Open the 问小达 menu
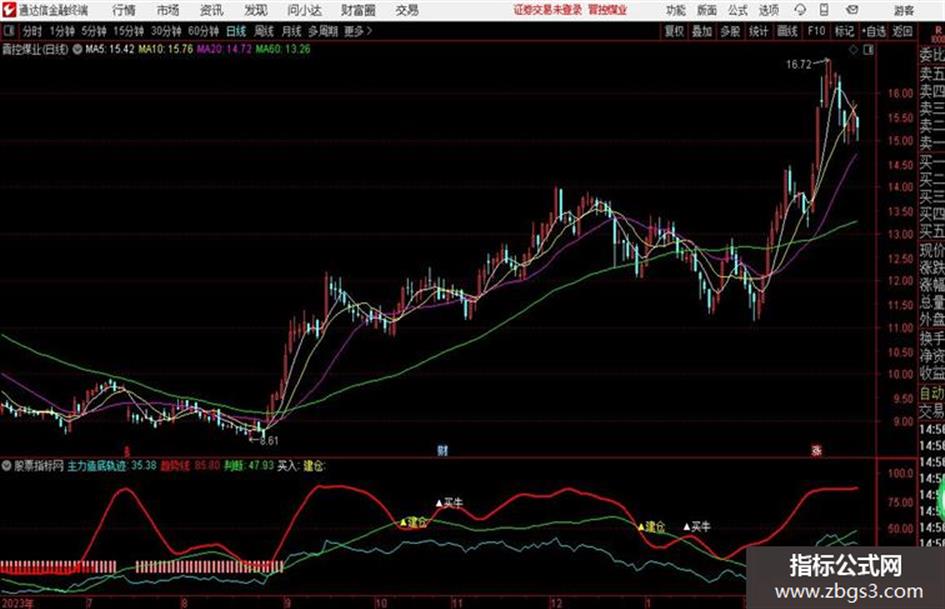Screen dimensions: 945x609 (304, 10)
